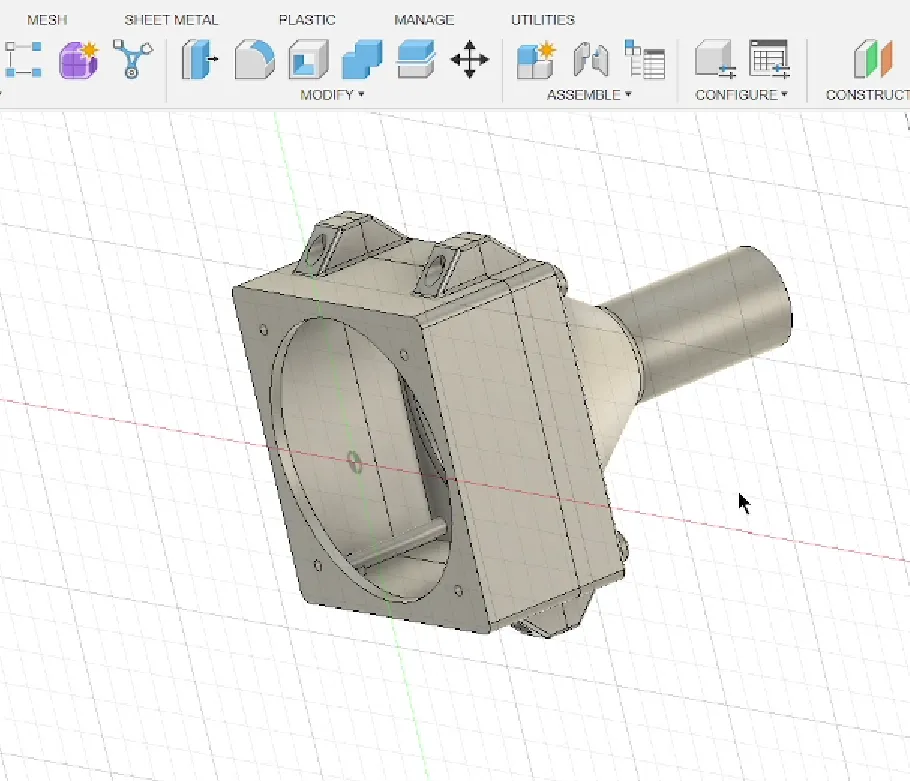The image size is (910, 781).
Task: Select the Offset Face tool
Action: (x=416, y=59)
